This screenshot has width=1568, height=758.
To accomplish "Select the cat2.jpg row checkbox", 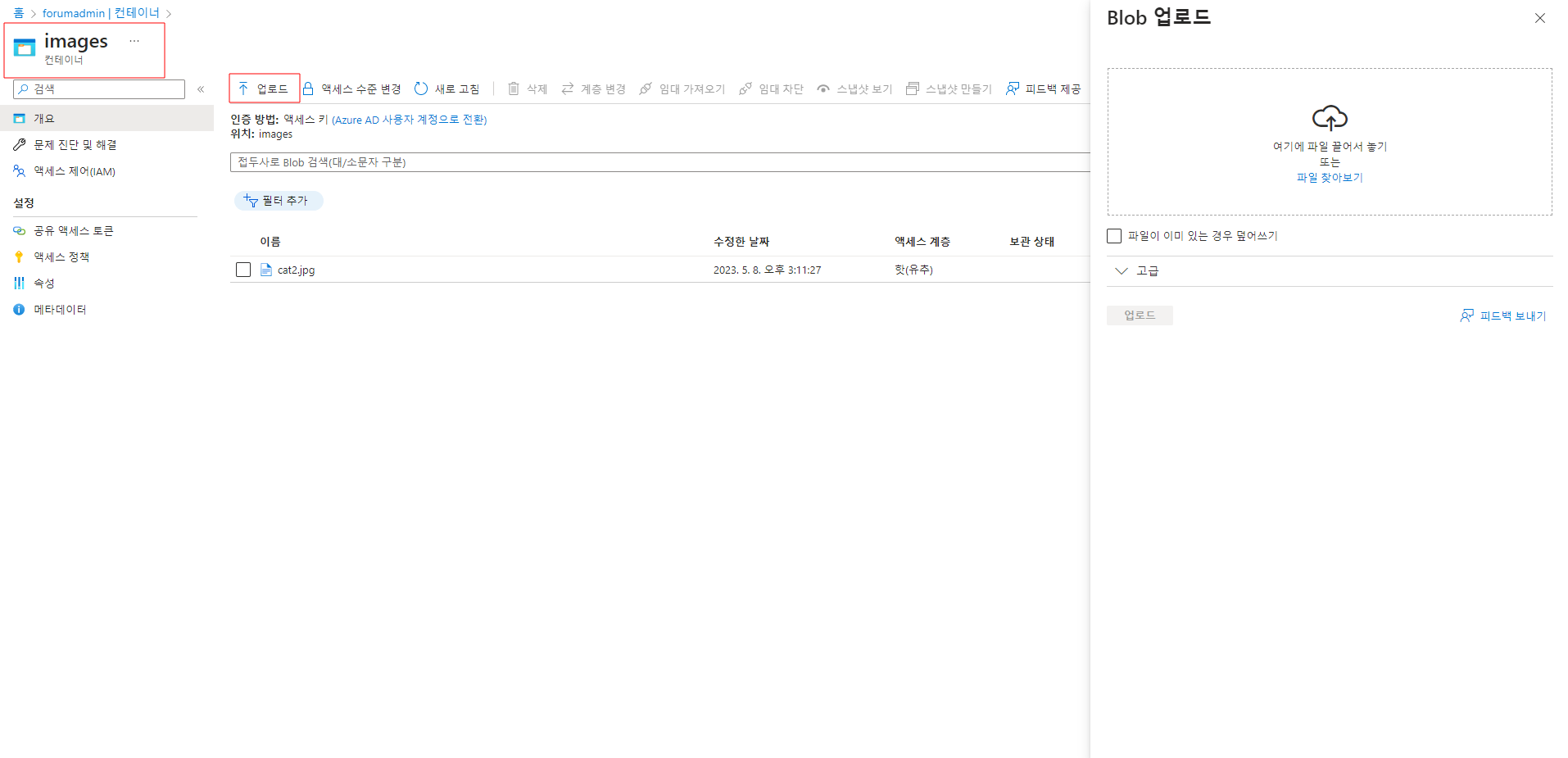I will point(243,270).
